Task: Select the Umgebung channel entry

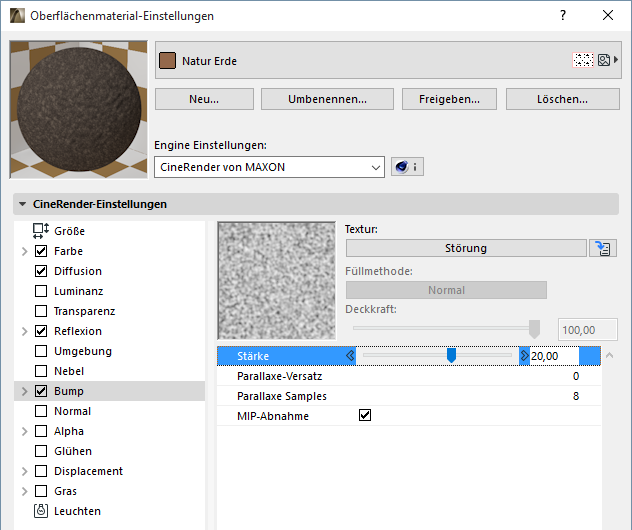Action: tap(82, 351)
